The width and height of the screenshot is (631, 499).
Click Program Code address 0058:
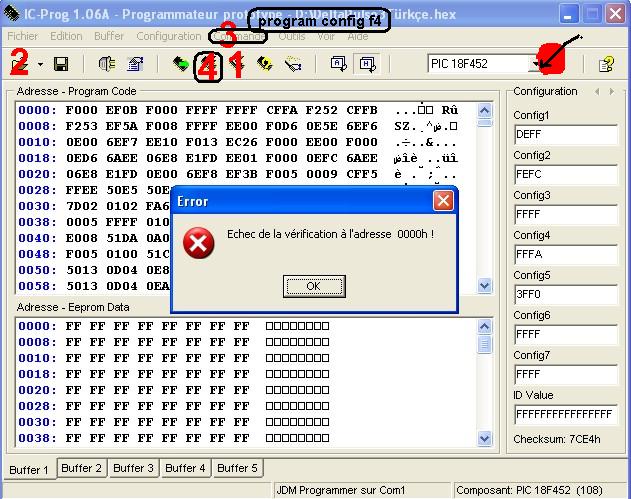(x=37, y=286)
